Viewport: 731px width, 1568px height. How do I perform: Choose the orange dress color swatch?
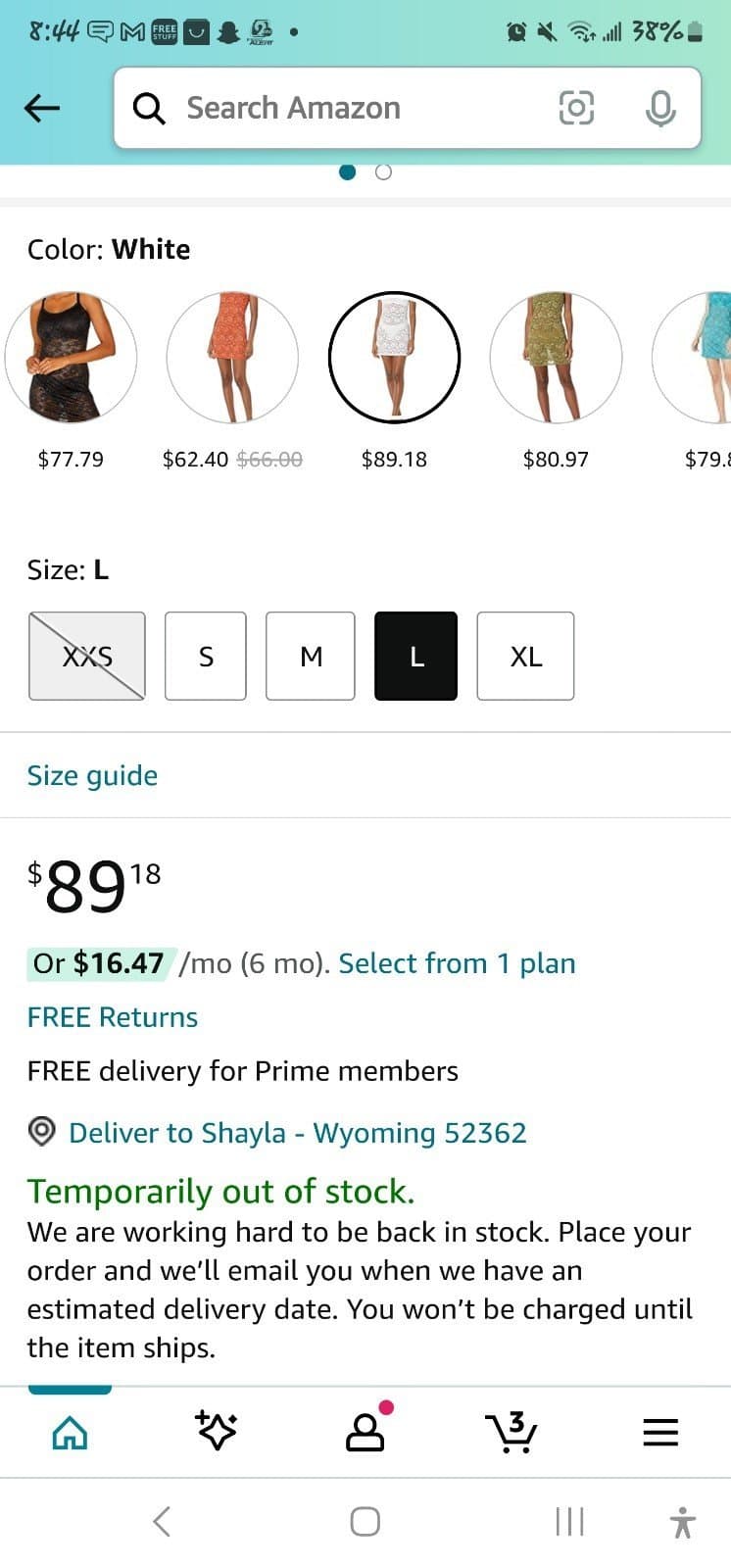click(x=232, y=358)
